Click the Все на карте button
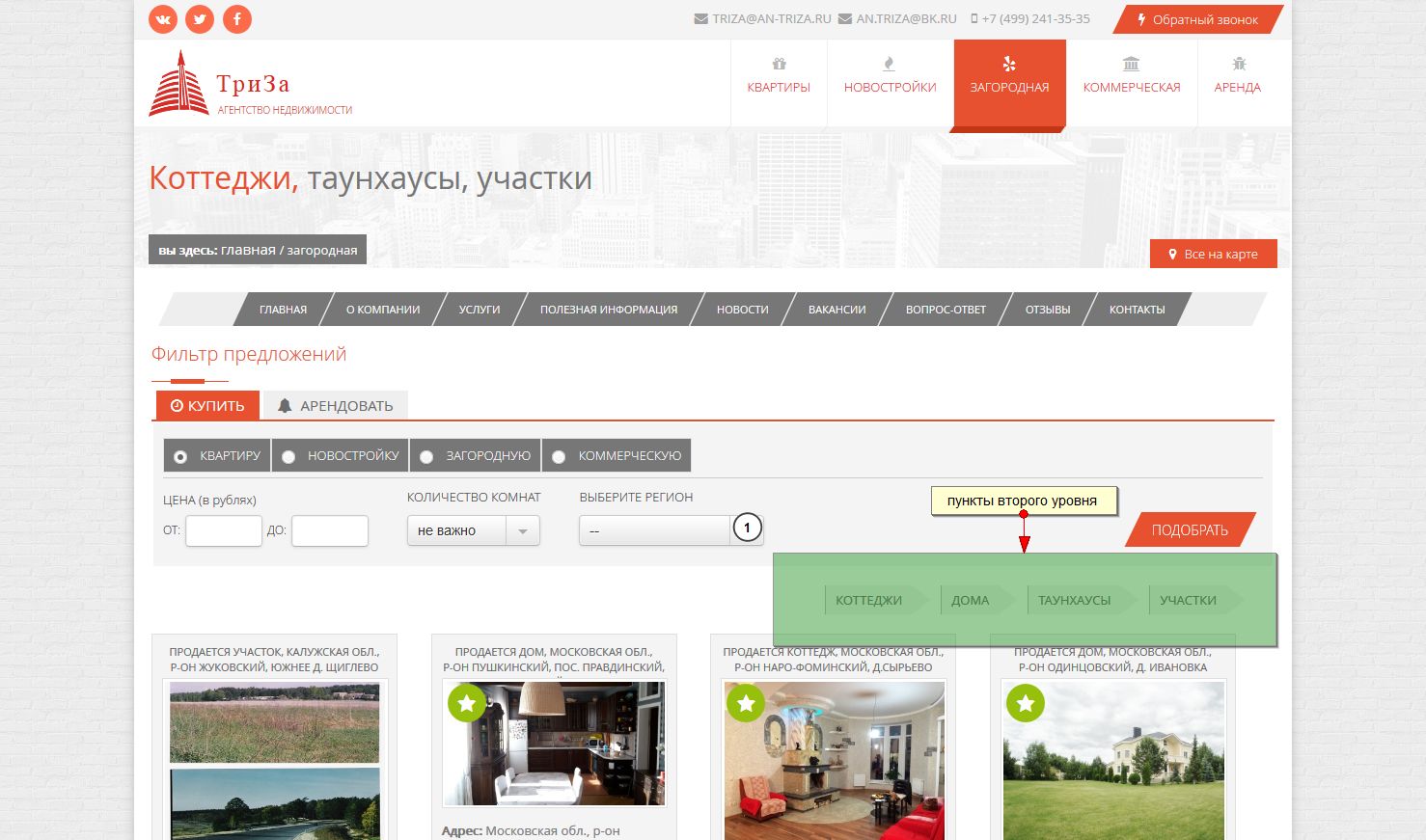 tap(1214, 254)
